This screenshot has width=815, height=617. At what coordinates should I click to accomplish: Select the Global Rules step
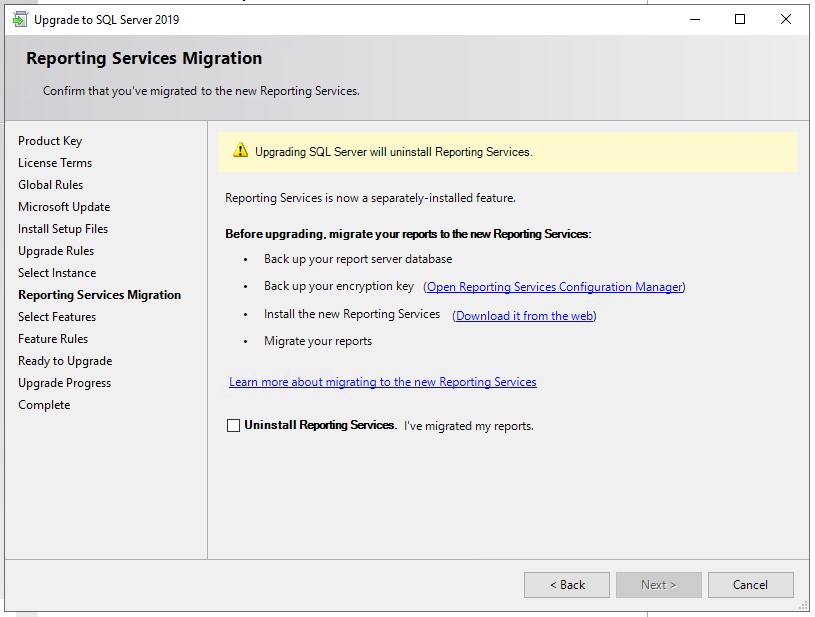(x=50, y=185)
